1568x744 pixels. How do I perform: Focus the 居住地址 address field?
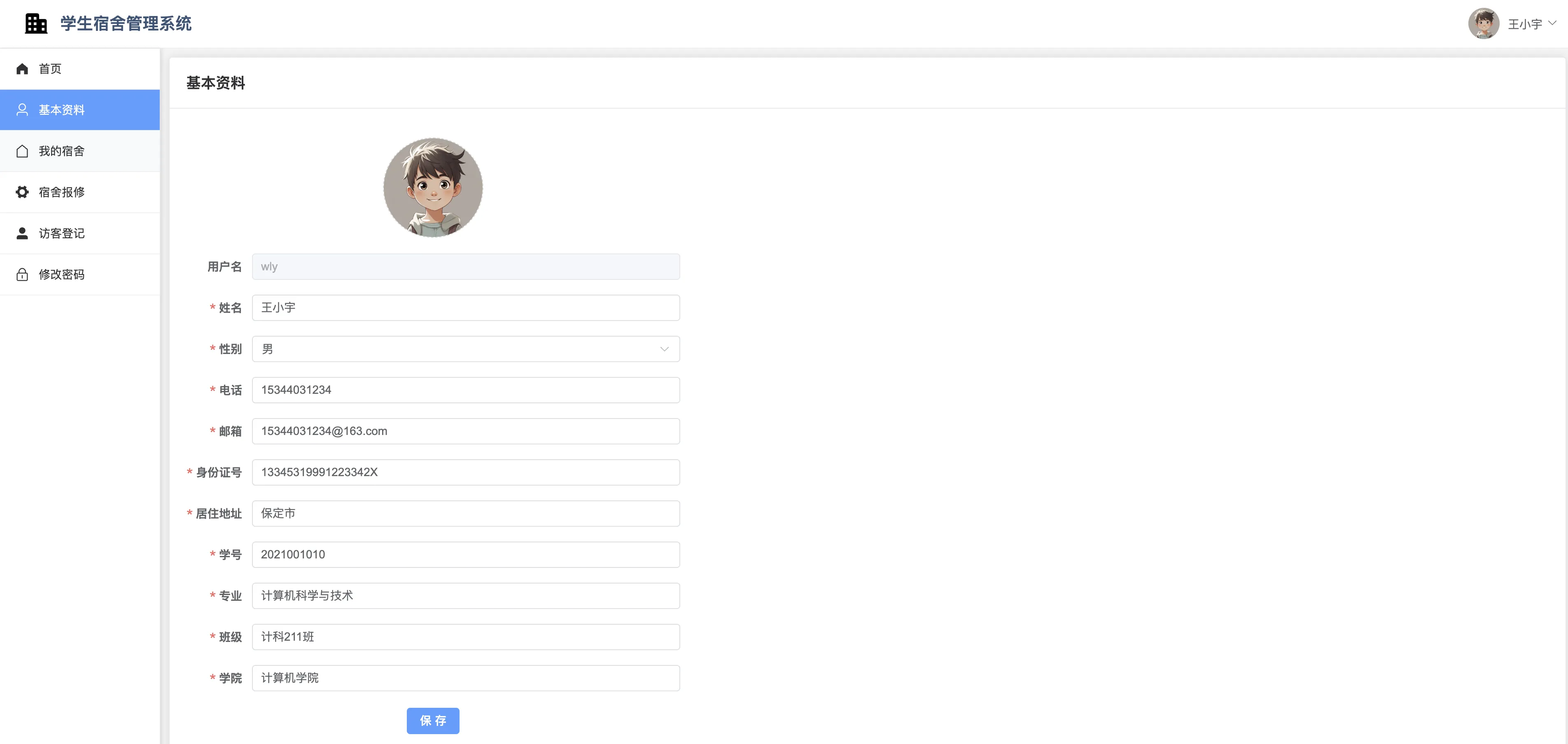click(466, 514)
